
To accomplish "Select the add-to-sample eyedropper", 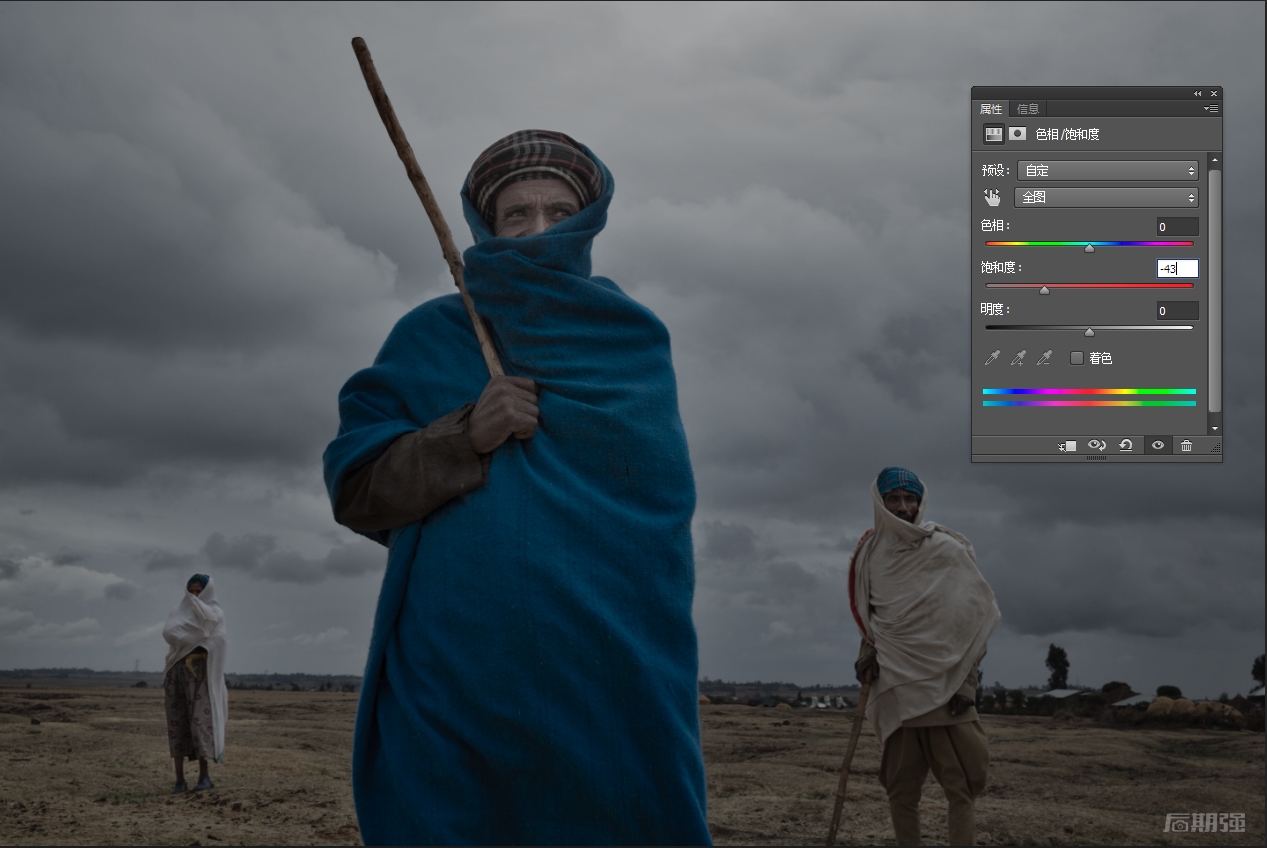I will point(1018,358).
